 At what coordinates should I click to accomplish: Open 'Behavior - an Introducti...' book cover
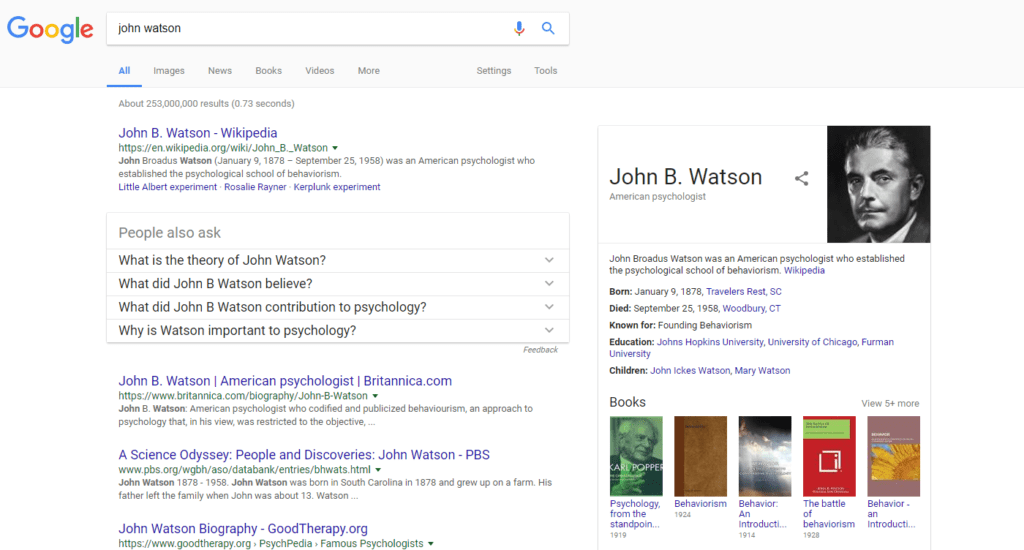point(893,456)
